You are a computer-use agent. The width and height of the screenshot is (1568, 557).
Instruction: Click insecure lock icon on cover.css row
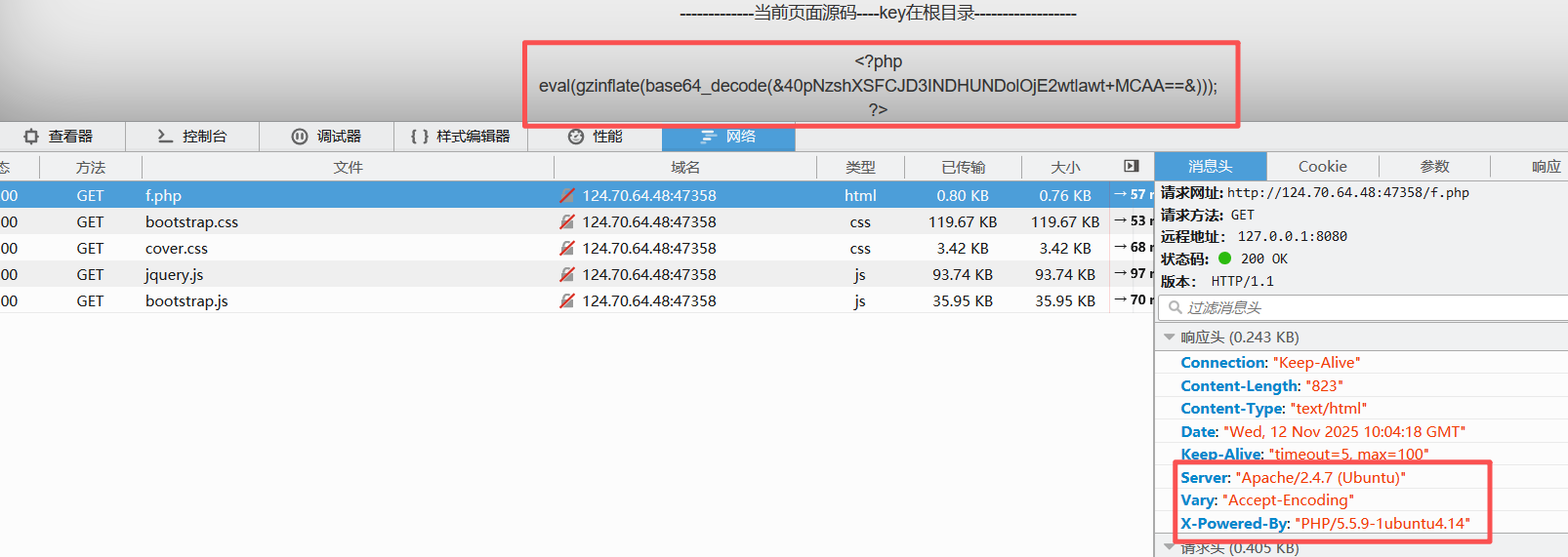(x=567, y=249)
